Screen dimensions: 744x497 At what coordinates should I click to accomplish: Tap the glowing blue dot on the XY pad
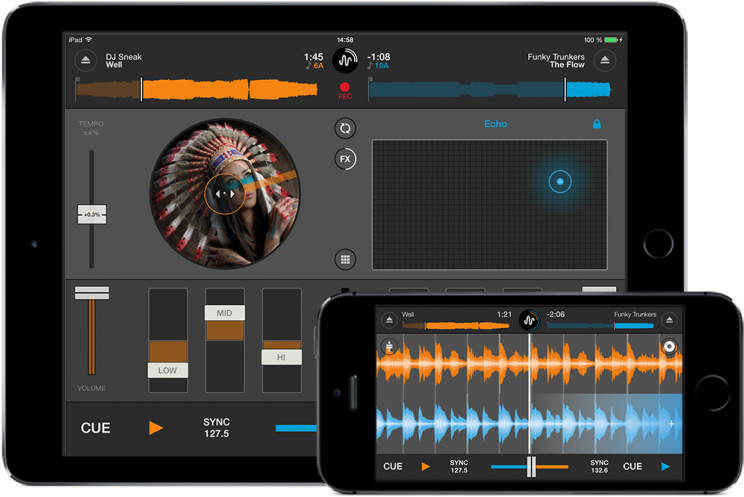click(x=560, y=181)
